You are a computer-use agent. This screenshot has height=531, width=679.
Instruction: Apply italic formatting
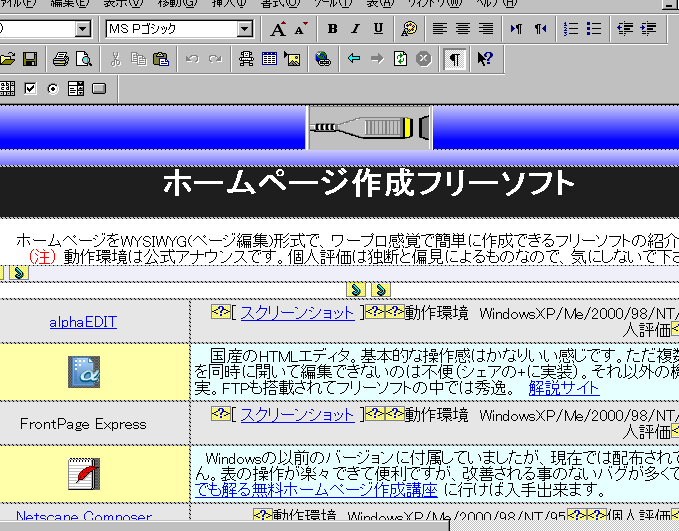tap(355, 29)
